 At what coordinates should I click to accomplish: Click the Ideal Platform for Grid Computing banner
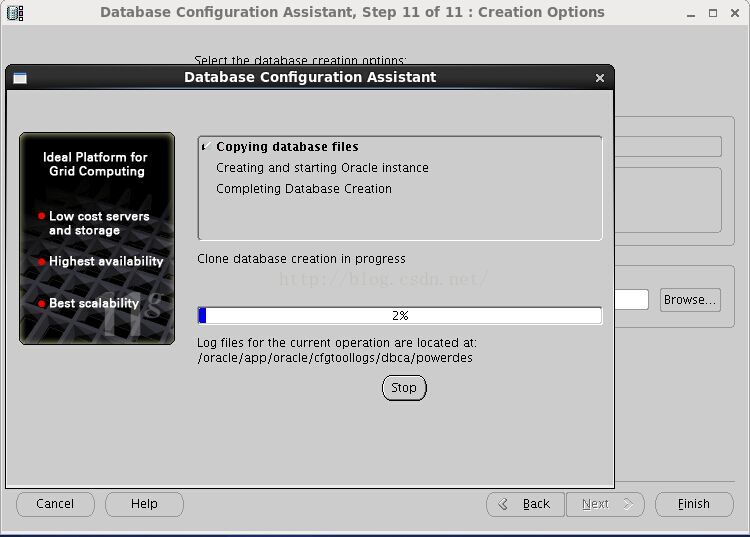pos(97,238)
